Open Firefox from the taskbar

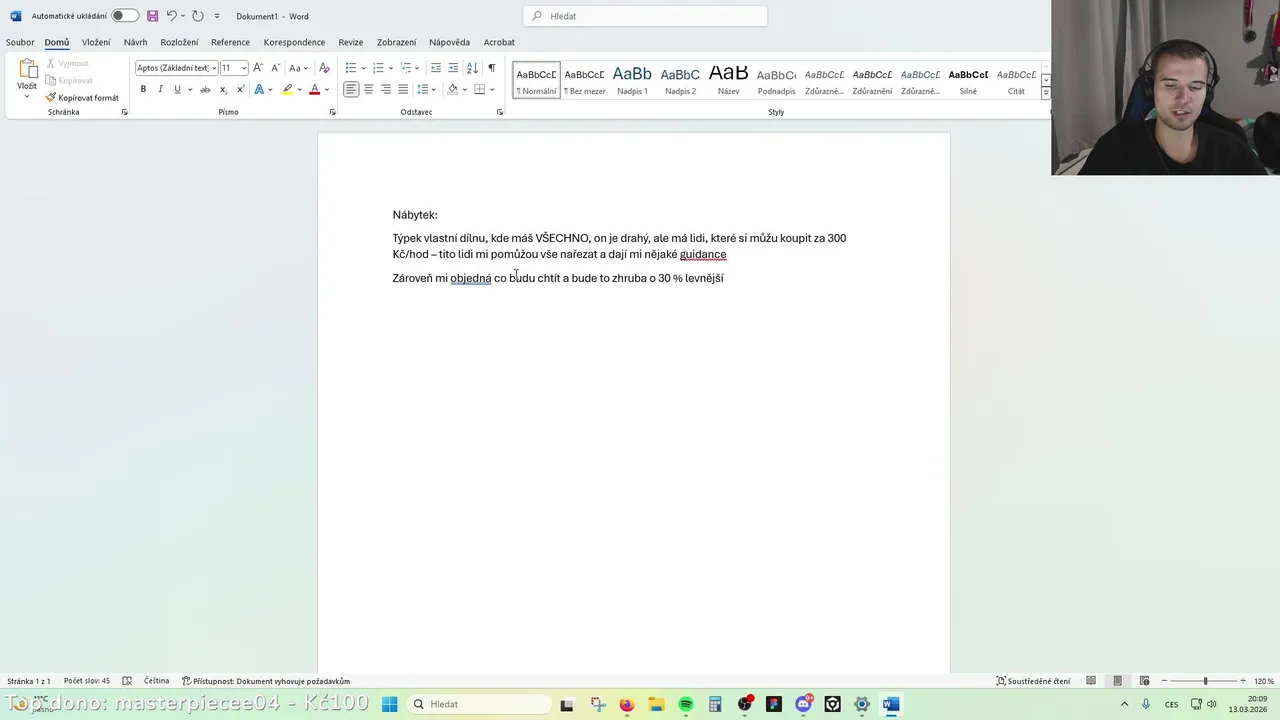coord(627,704)
